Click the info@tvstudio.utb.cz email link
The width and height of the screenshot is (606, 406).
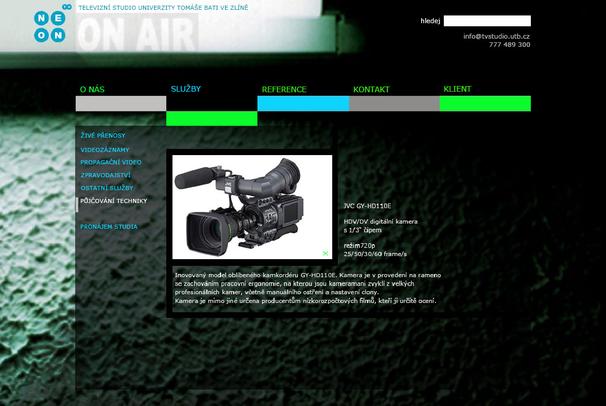[496, 36]
